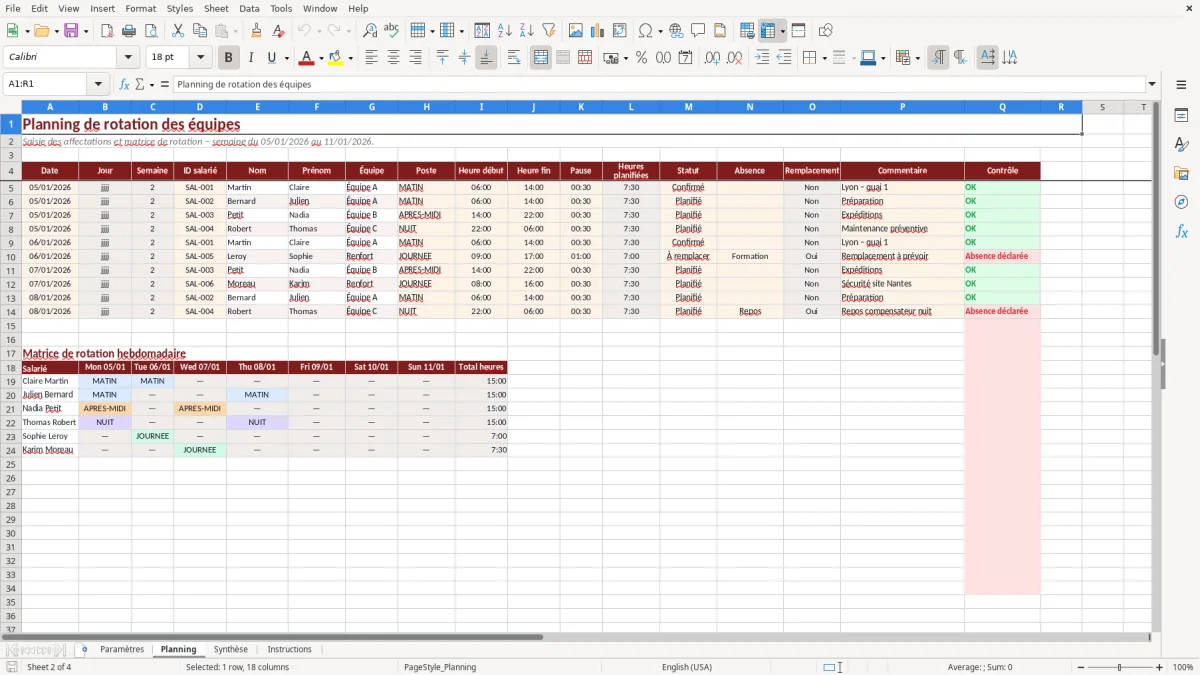Image resolution: width=1200 pixels, height=675 pixels.
Task: Open the Draw functions shapes icon
Action: coord(826,31)
